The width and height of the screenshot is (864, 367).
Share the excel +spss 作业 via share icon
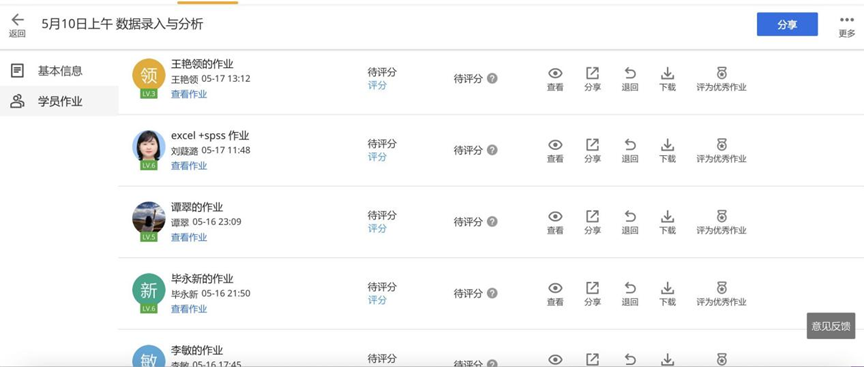(x=592, y=151)
